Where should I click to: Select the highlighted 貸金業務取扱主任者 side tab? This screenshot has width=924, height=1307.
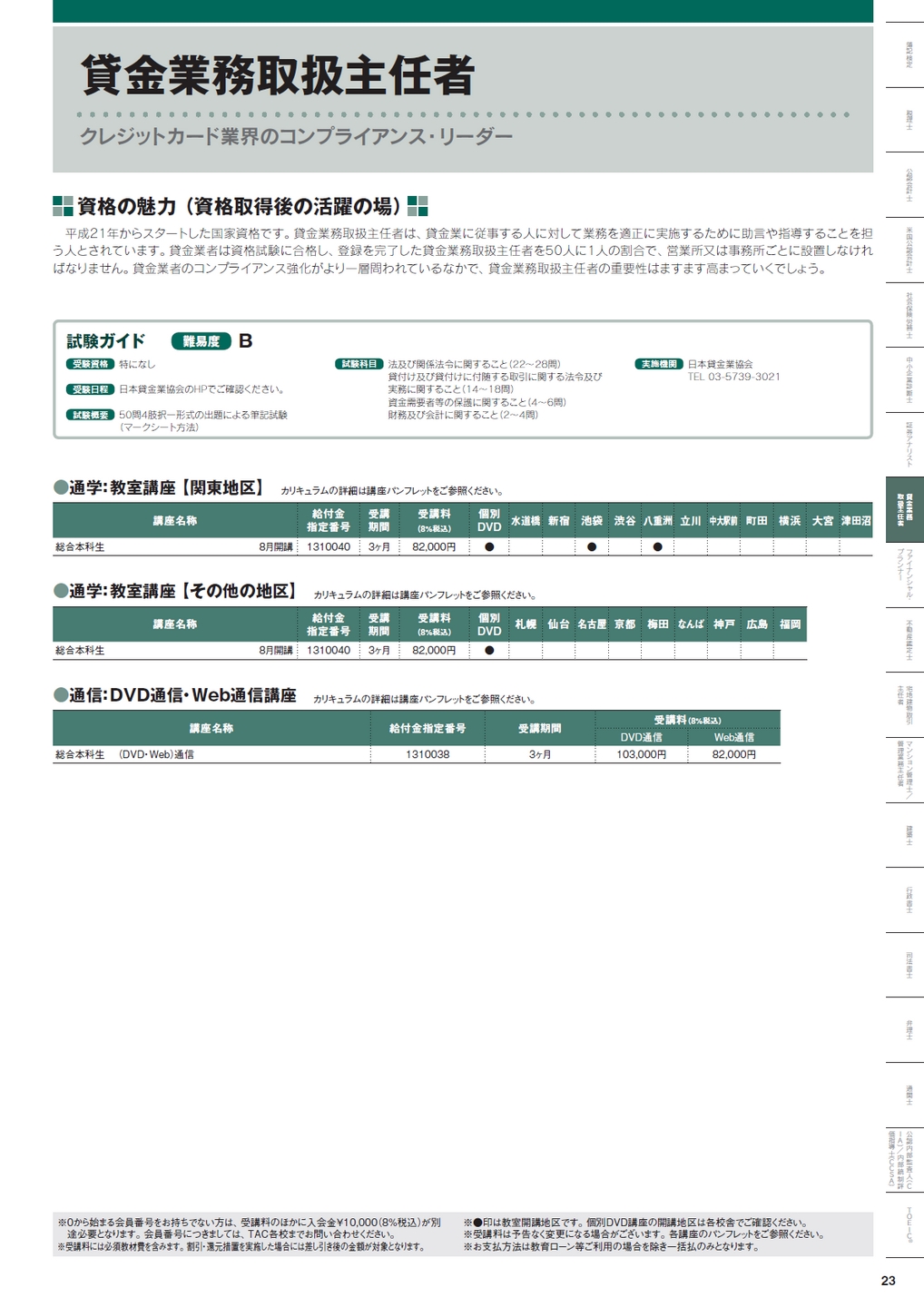tap(905, 509)
